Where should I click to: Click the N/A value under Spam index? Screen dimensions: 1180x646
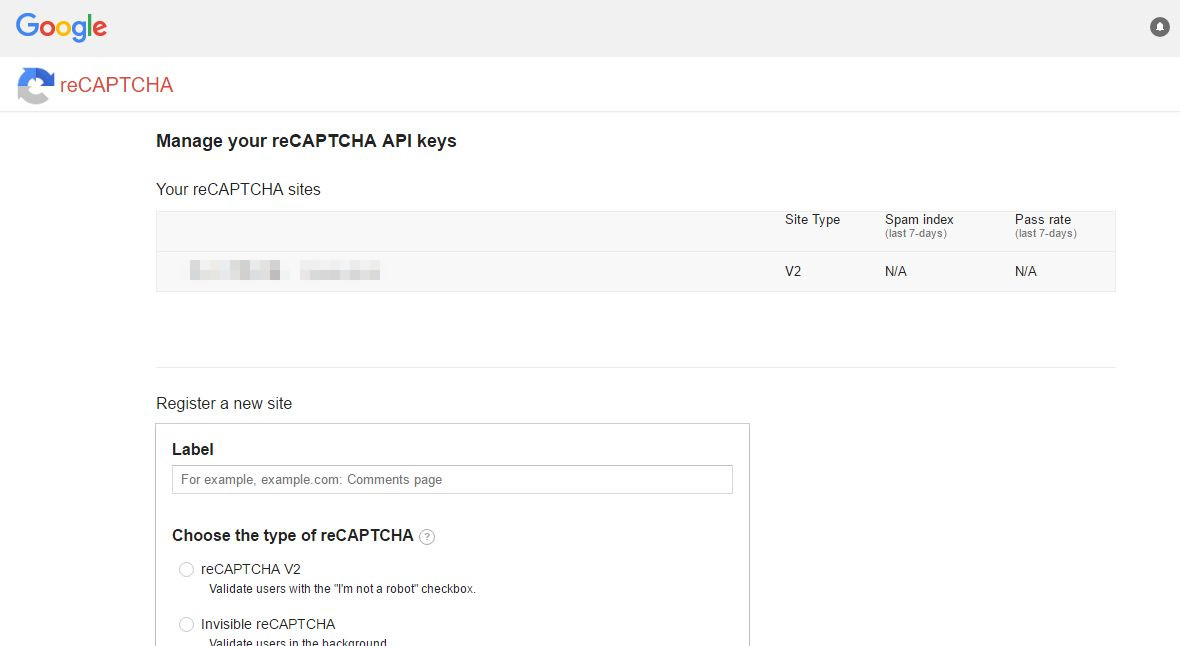tap(896, 272)
